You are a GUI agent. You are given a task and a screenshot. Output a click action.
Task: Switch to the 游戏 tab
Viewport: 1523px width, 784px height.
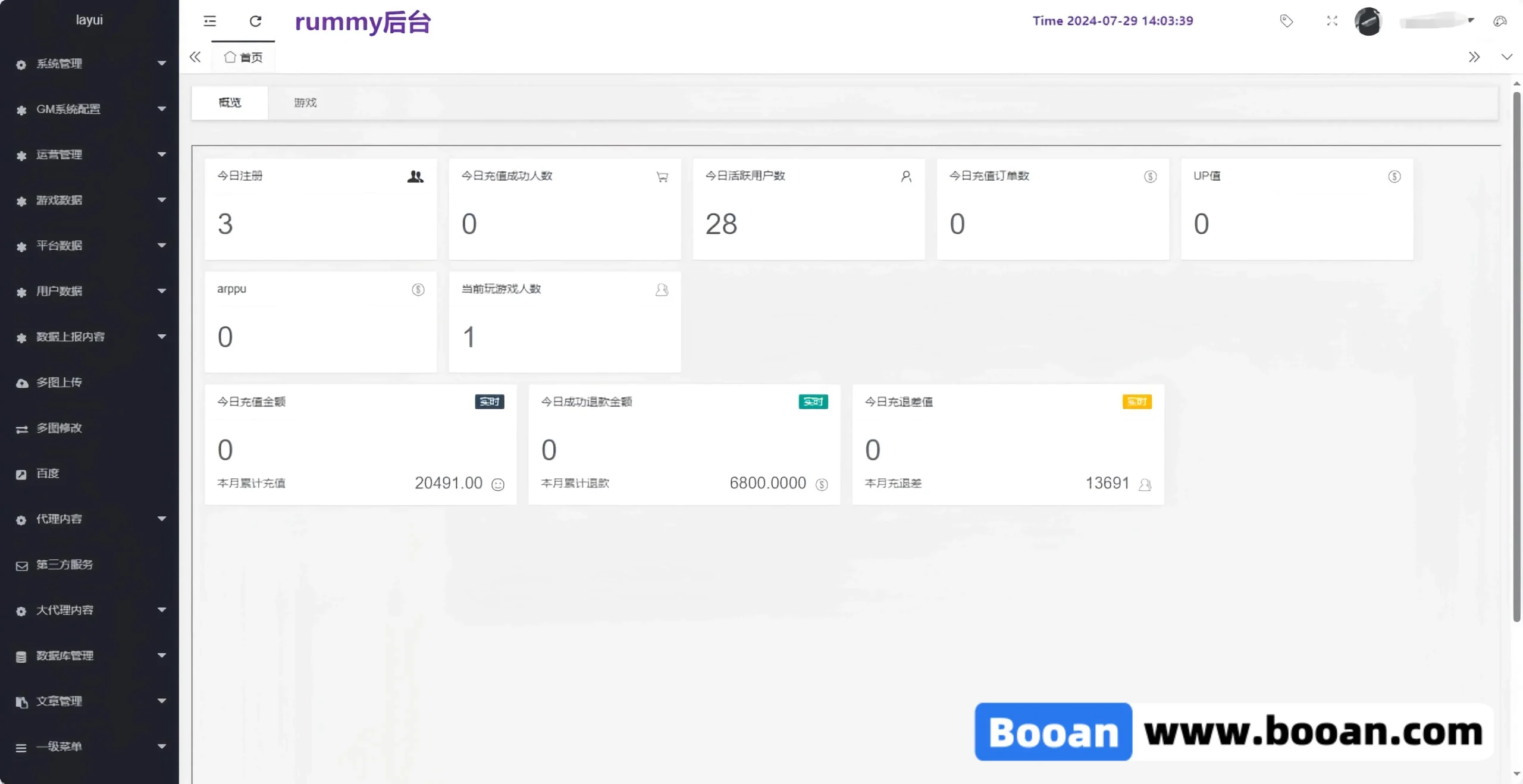(305, 102)
